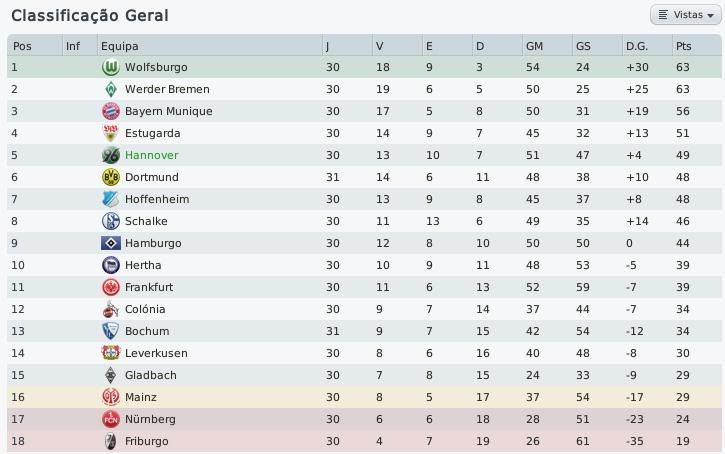725x454 pixels.
Task: Sort table by Pts column header
Action: (684, 46)
